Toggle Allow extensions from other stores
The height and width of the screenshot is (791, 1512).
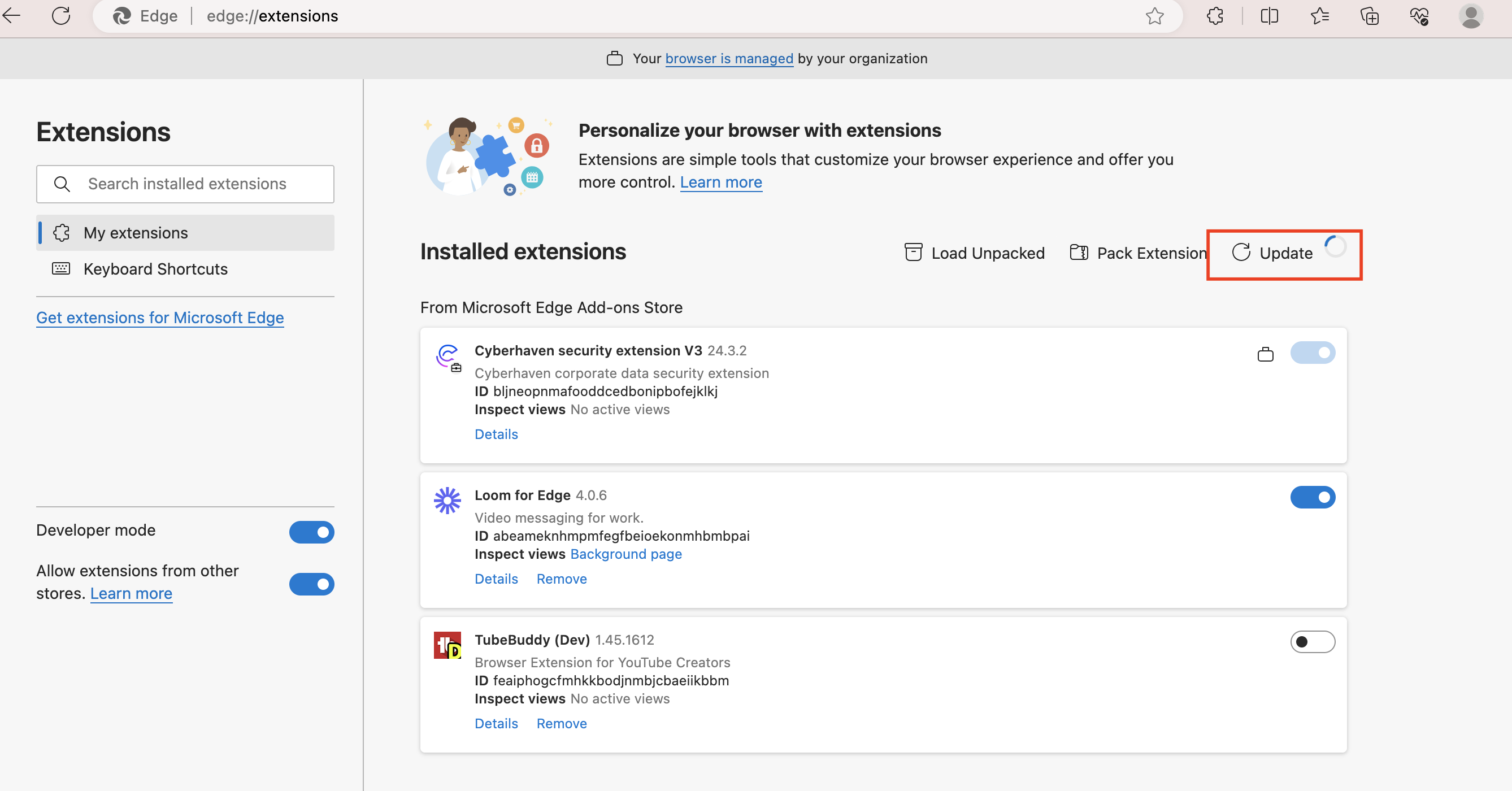pos(312,584)
